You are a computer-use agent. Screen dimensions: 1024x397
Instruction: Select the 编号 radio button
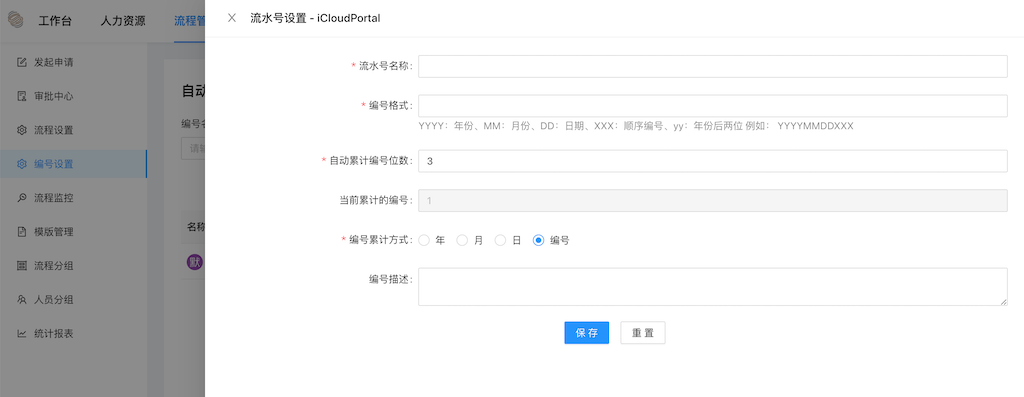539,240
